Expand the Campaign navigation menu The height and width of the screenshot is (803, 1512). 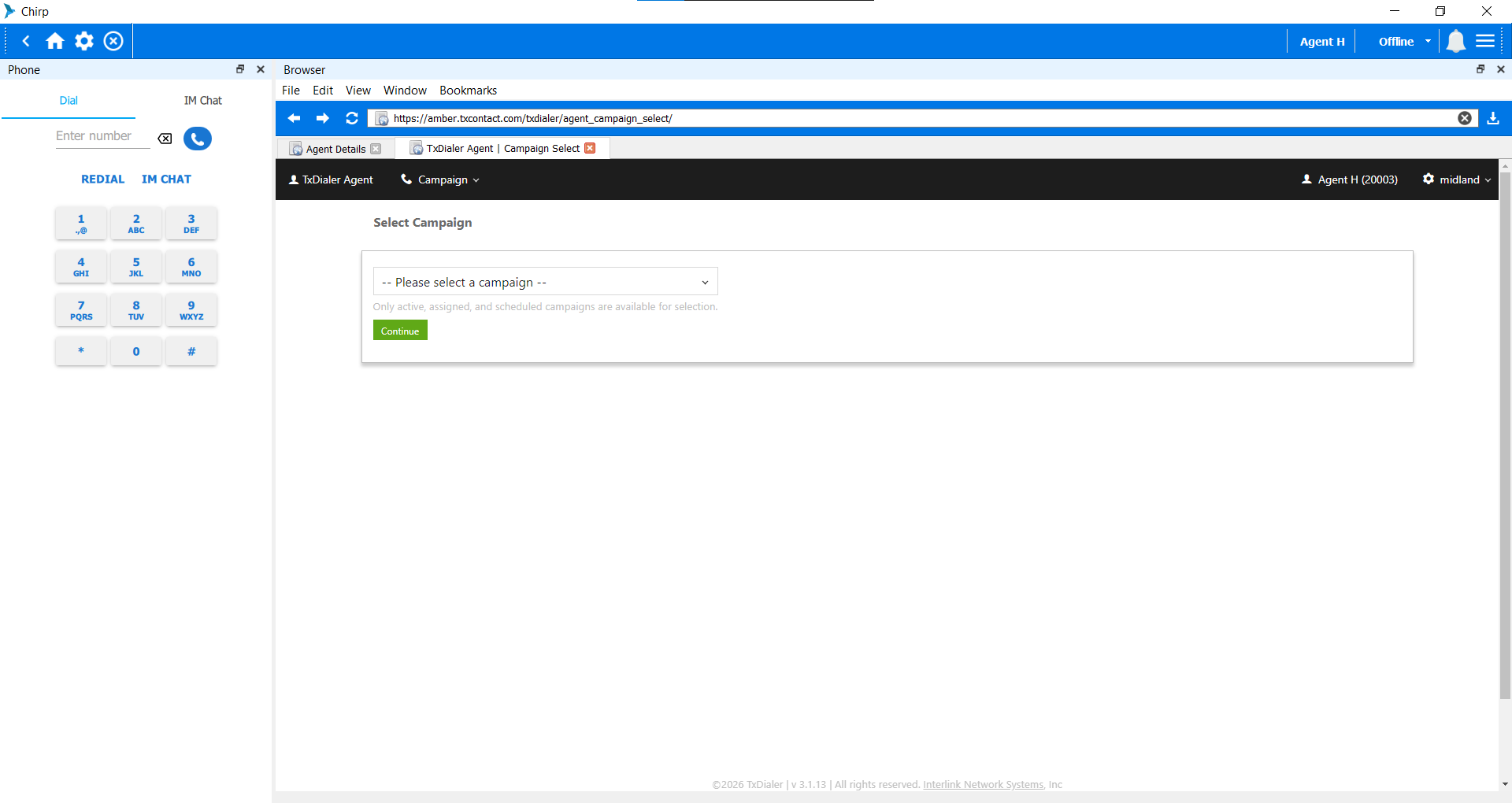tap(441, 179)
